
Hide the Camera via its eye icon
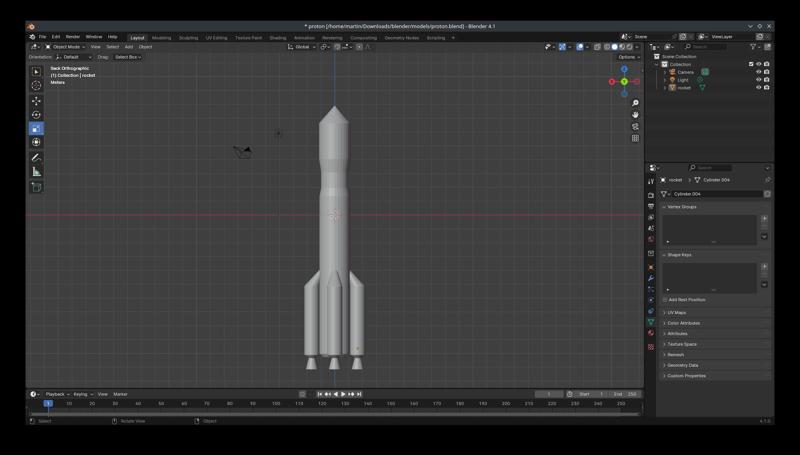point(759,72)
